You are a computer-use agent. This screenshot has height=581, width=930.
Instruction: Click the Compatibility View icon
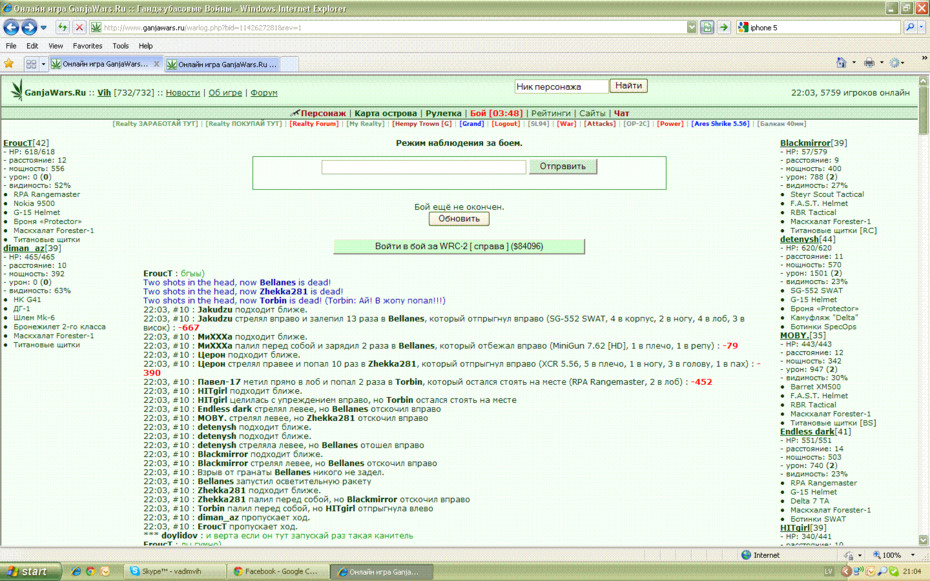[x=707, y=27]
